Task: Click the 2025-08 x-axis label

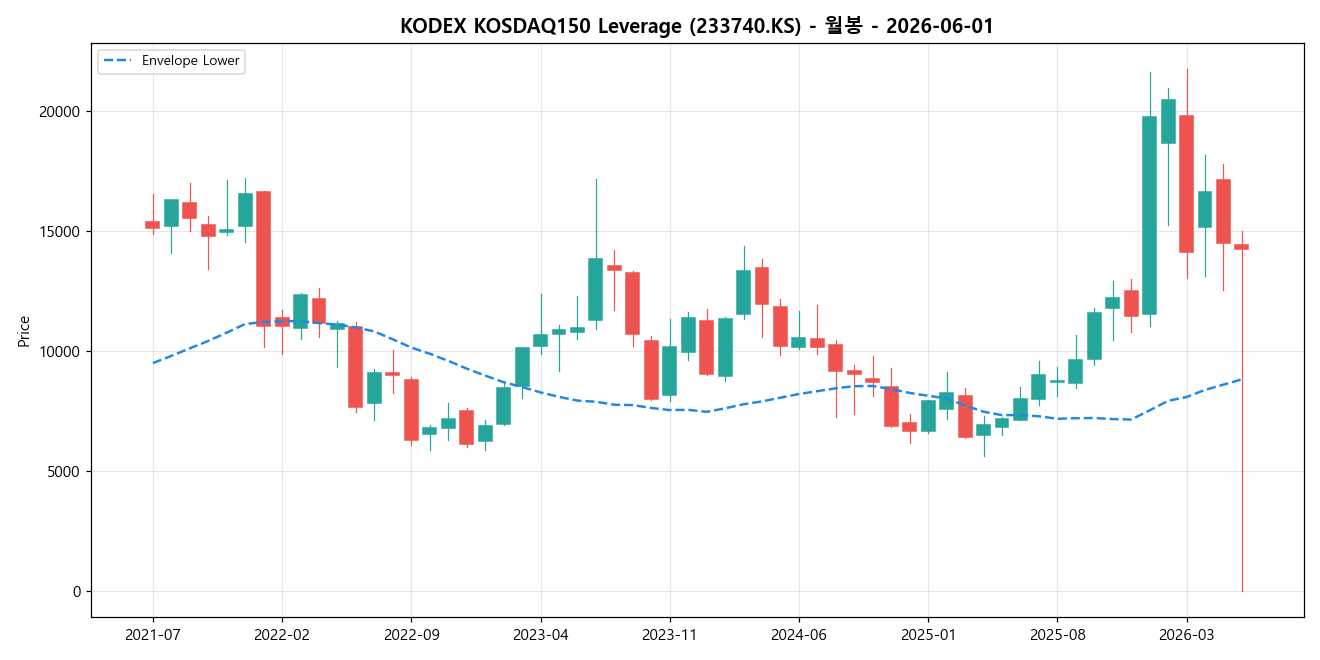Action: pyautogui.click(x=1057, y=634)
